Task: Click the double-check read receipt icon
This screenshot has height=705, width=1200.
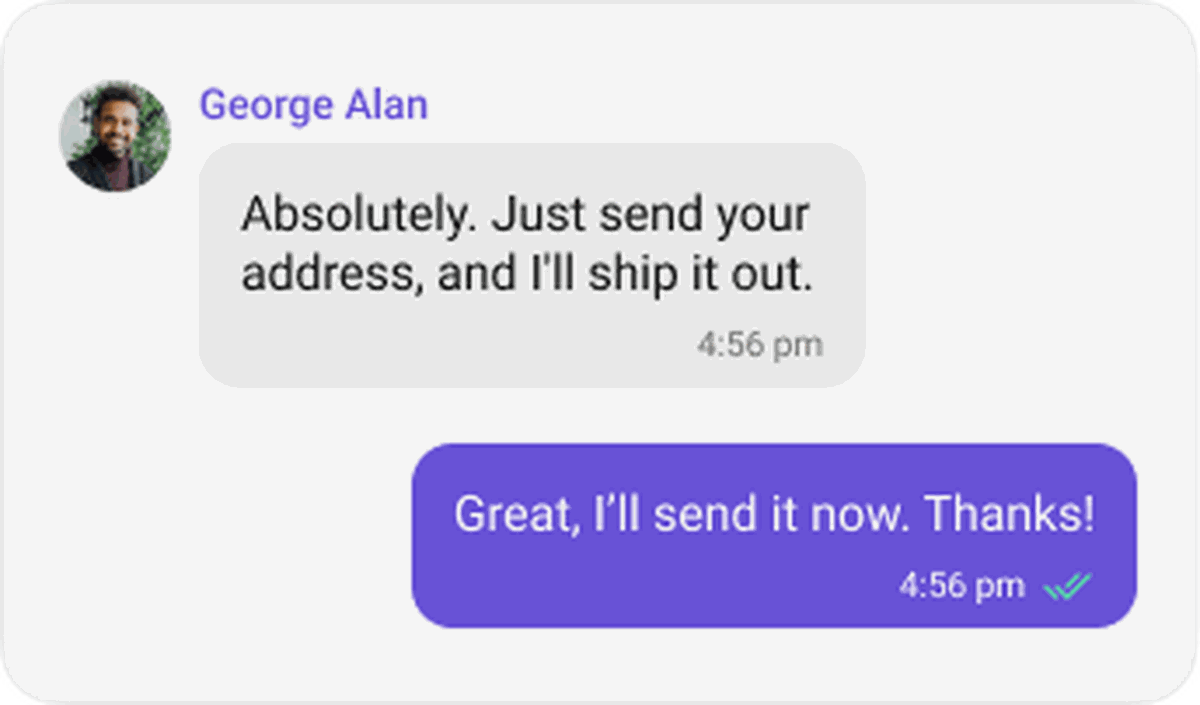Action: 1068,587
